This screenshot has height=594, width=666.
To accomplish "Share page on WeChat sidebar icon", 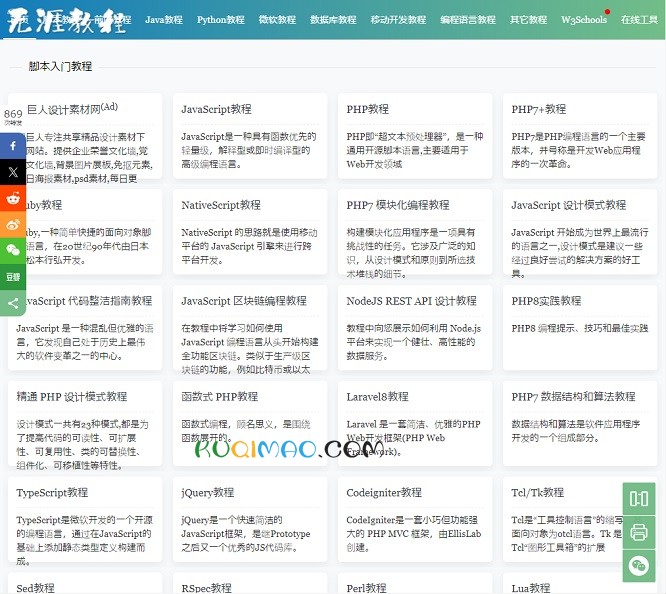I will (x=13, y=251).
